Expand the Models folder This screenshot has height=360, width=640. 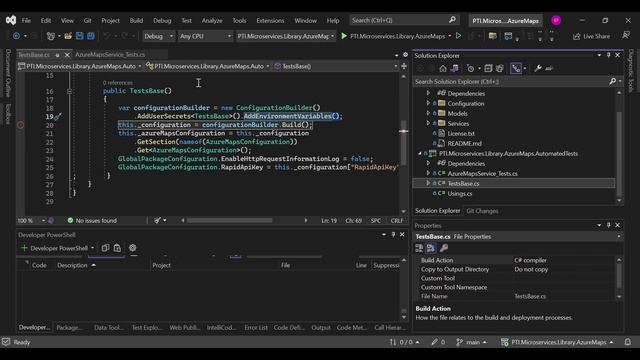coord(428,113)
